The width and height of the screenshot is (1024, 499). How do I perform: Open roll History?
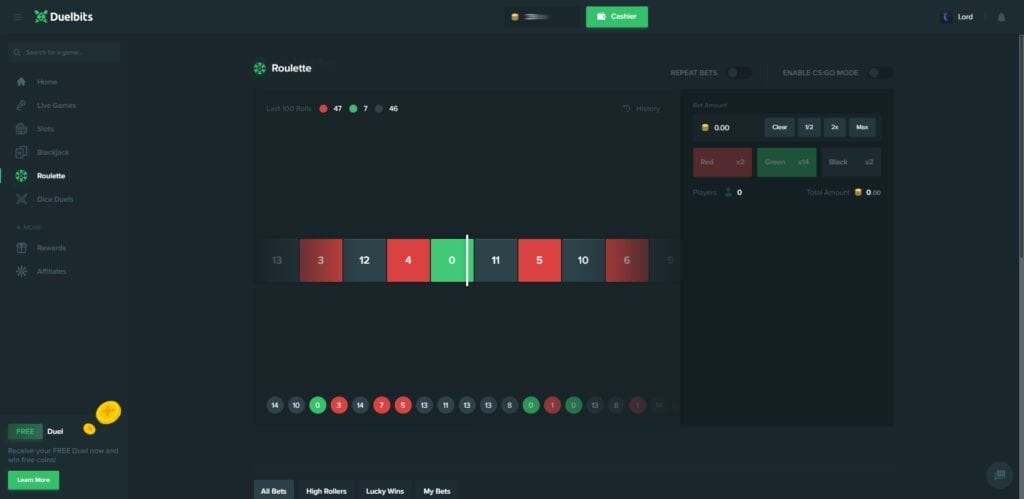point(641,108)
